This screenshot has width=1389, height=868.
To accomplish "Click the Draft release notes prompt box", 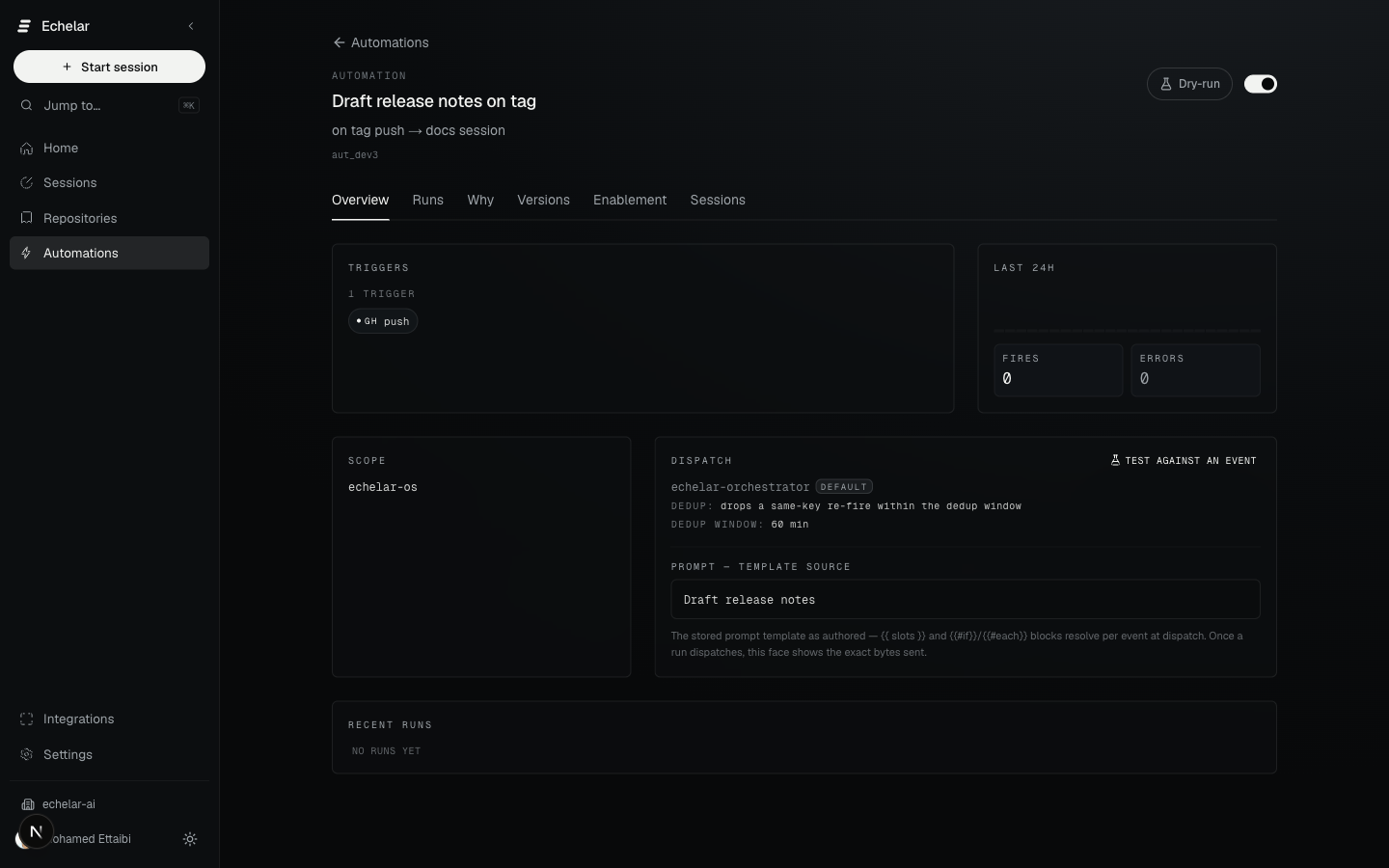I will (966, 600).
